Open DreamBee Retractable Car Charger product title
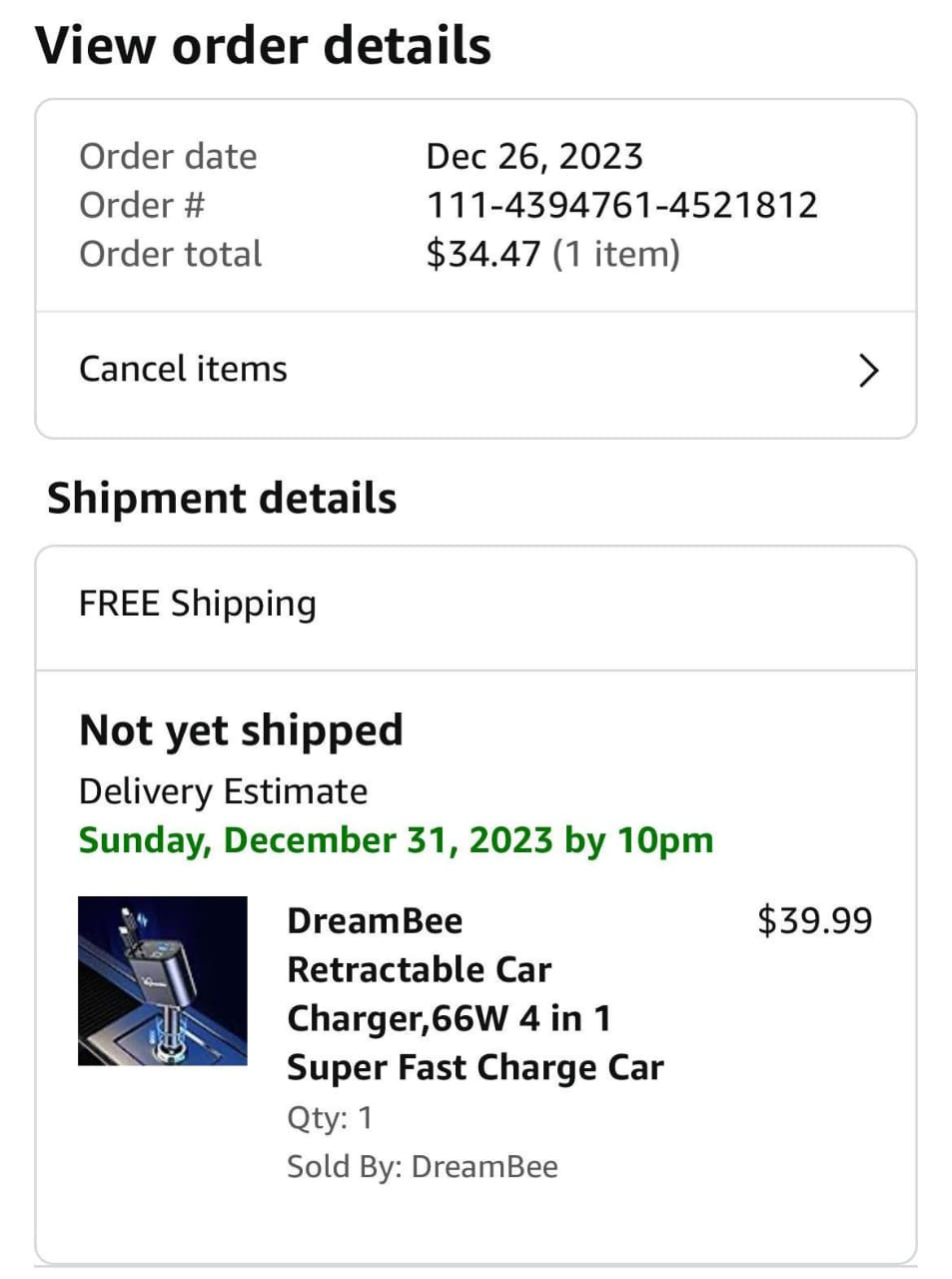This screenshot has height=1279, width=952. coord(476,994)
